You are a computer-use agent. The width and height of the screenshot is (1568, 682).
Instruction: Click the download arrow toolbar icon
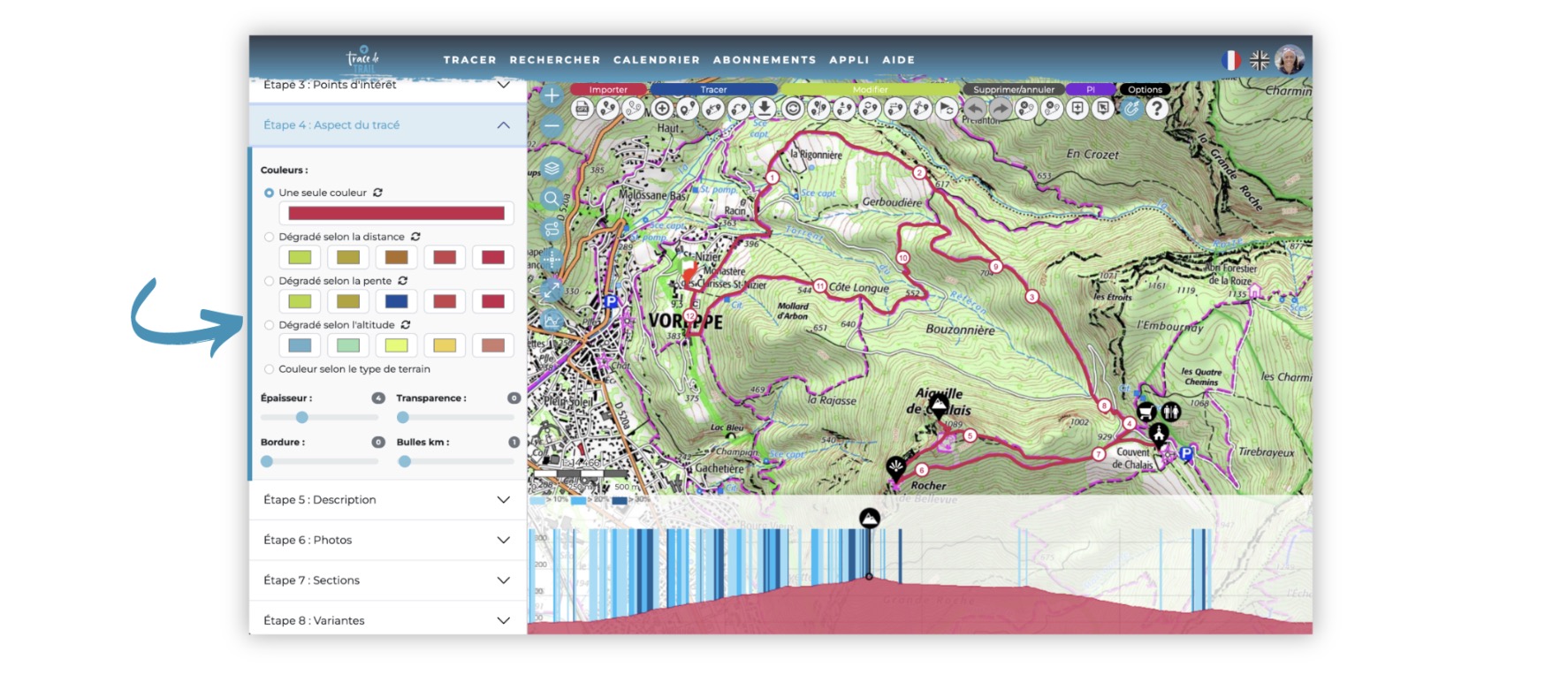click(x=764, y=109)
